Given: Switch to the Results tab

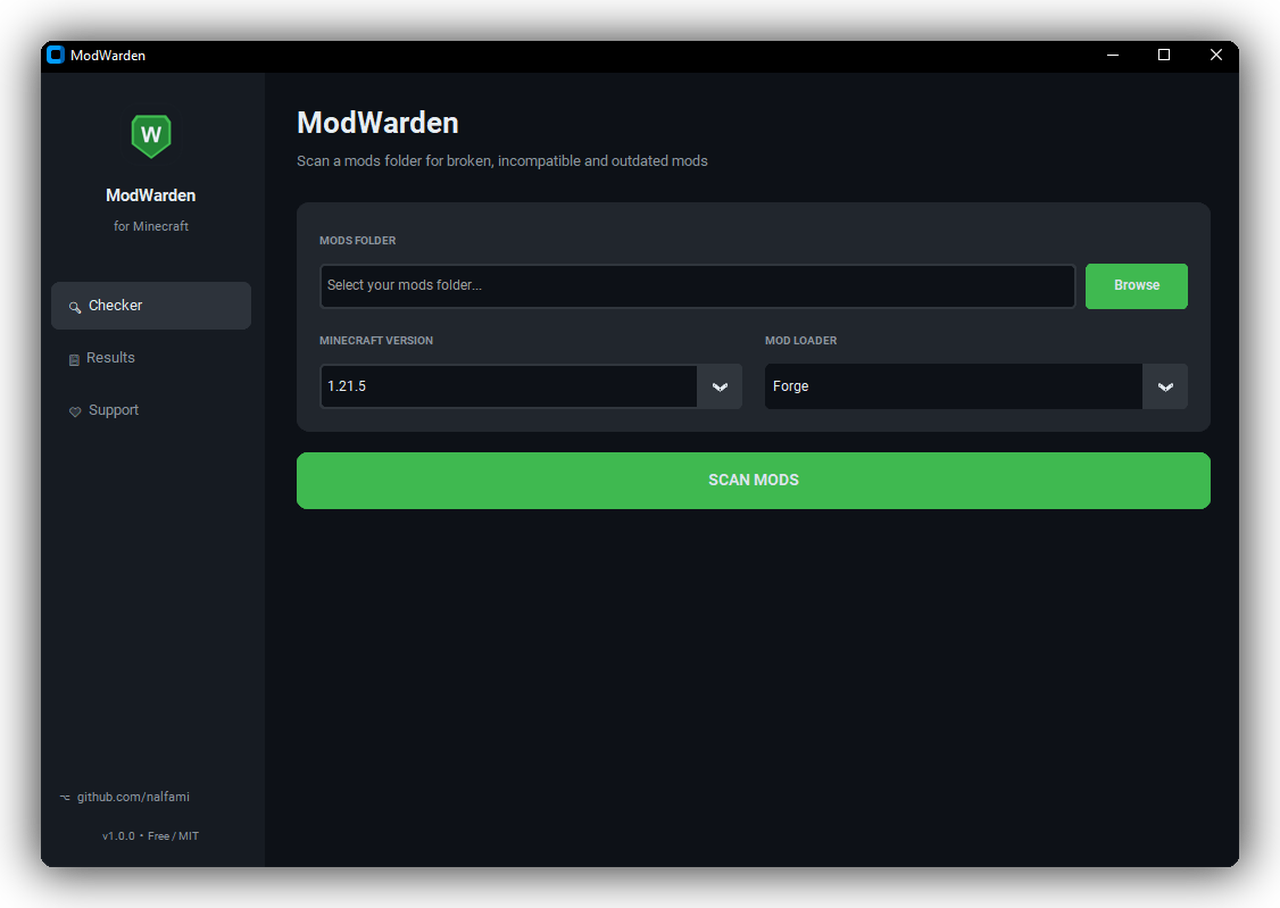Looking at the screenshot, I should point(151,358).
